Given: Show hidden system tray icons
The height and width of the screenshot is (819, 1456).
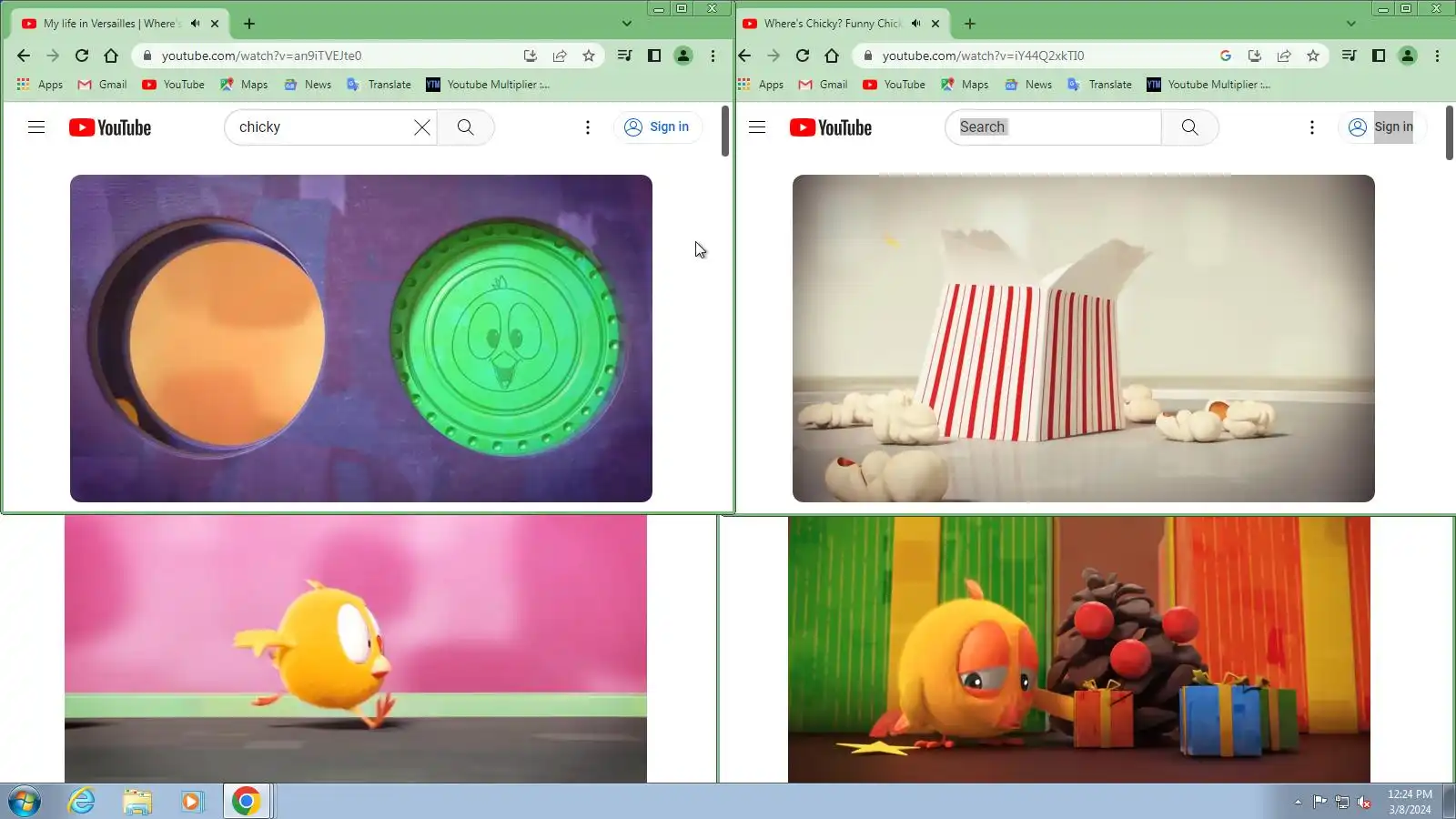Looking at the screenshot, I should coord(1298,802).
